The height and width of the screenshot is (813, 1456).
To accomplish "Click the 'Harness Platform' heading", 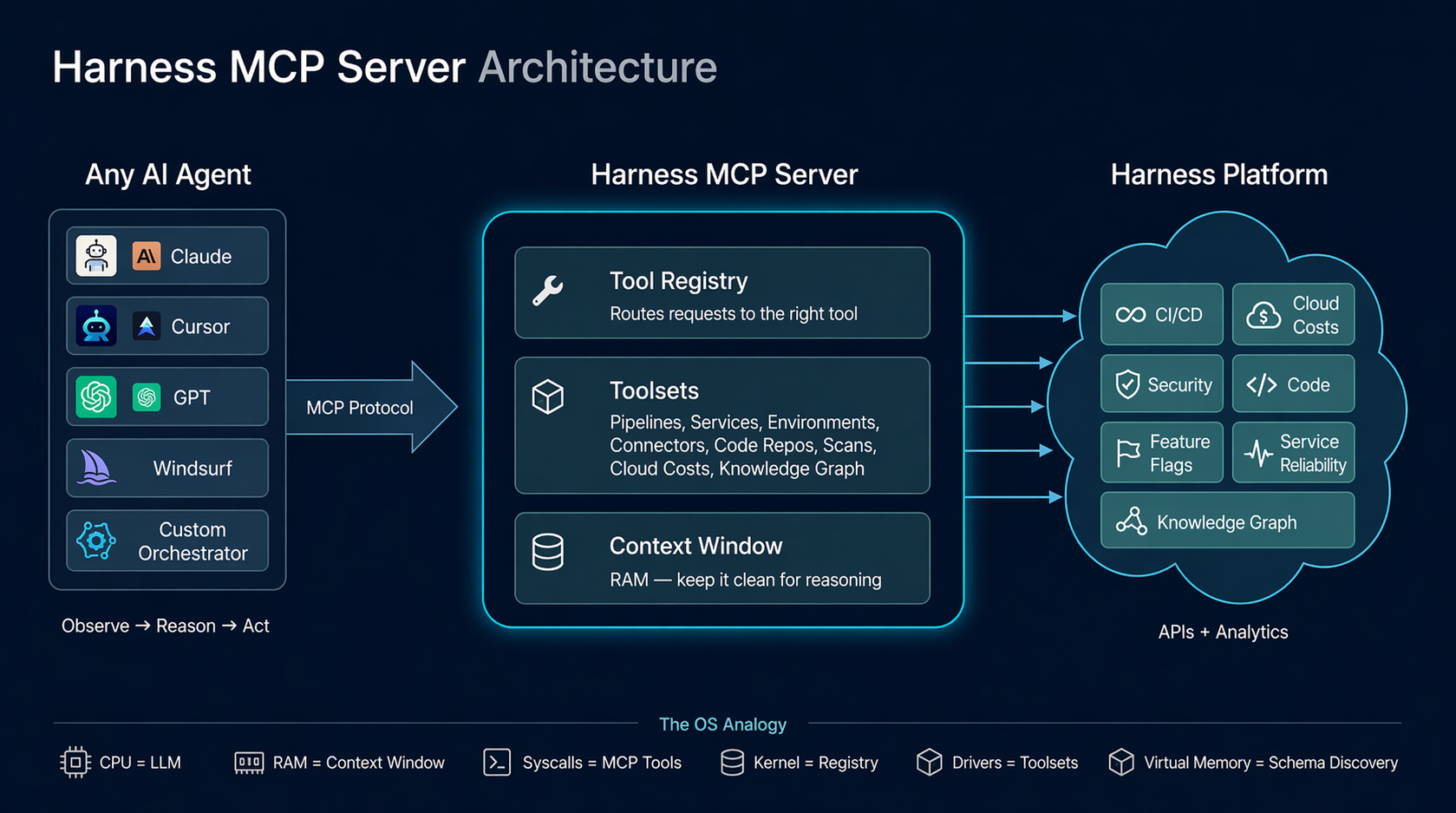I will click(1219, 175).
